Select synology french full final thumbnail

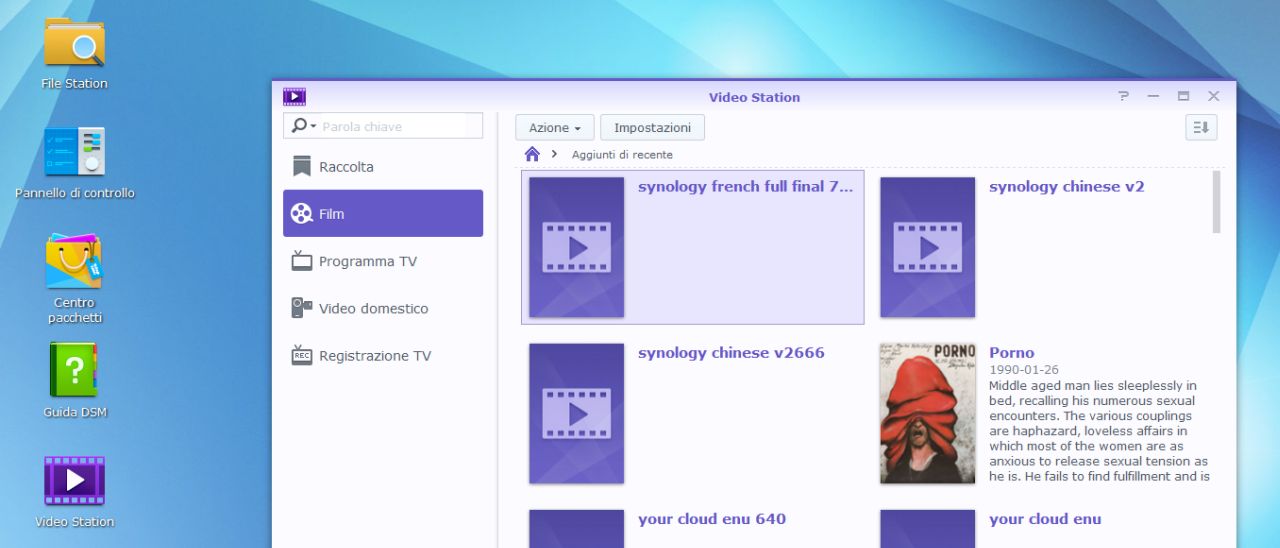click(576, 247)
